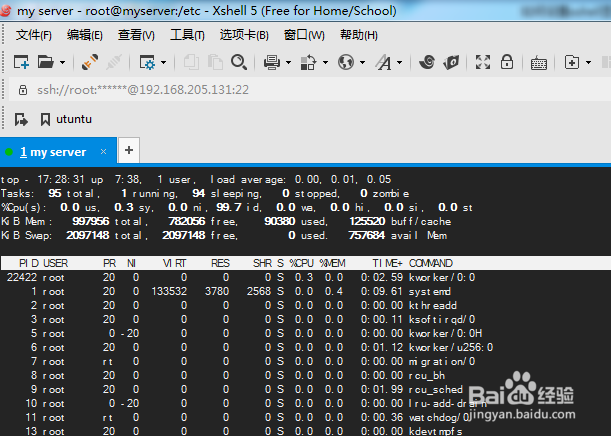The image size is (611, 436).
Task: Expand the Print dropdown arrow
Action: (288, 62)
